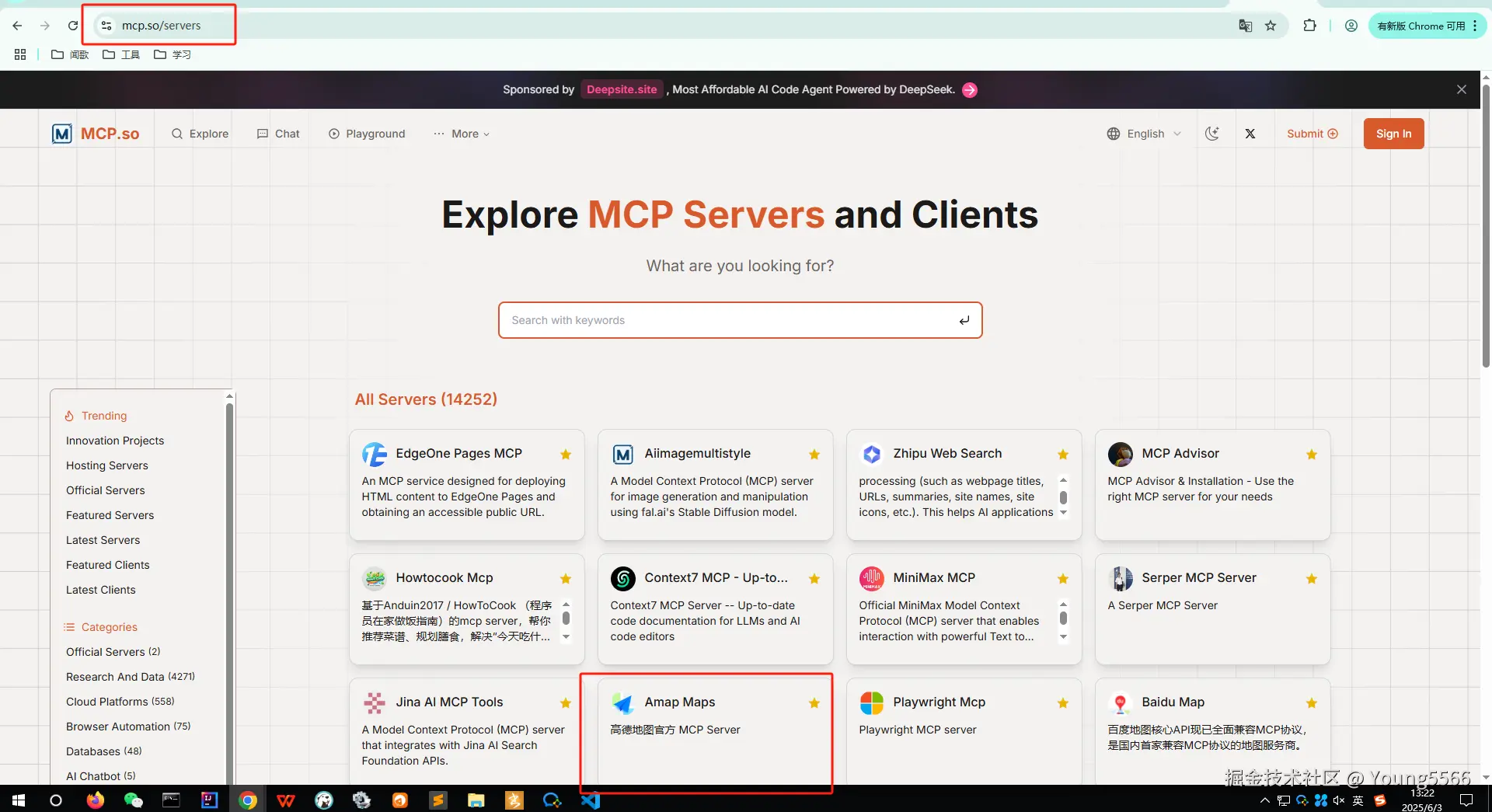Open the Windows Start menu
The image size is (1492, 812).
[x=19, y=800]
